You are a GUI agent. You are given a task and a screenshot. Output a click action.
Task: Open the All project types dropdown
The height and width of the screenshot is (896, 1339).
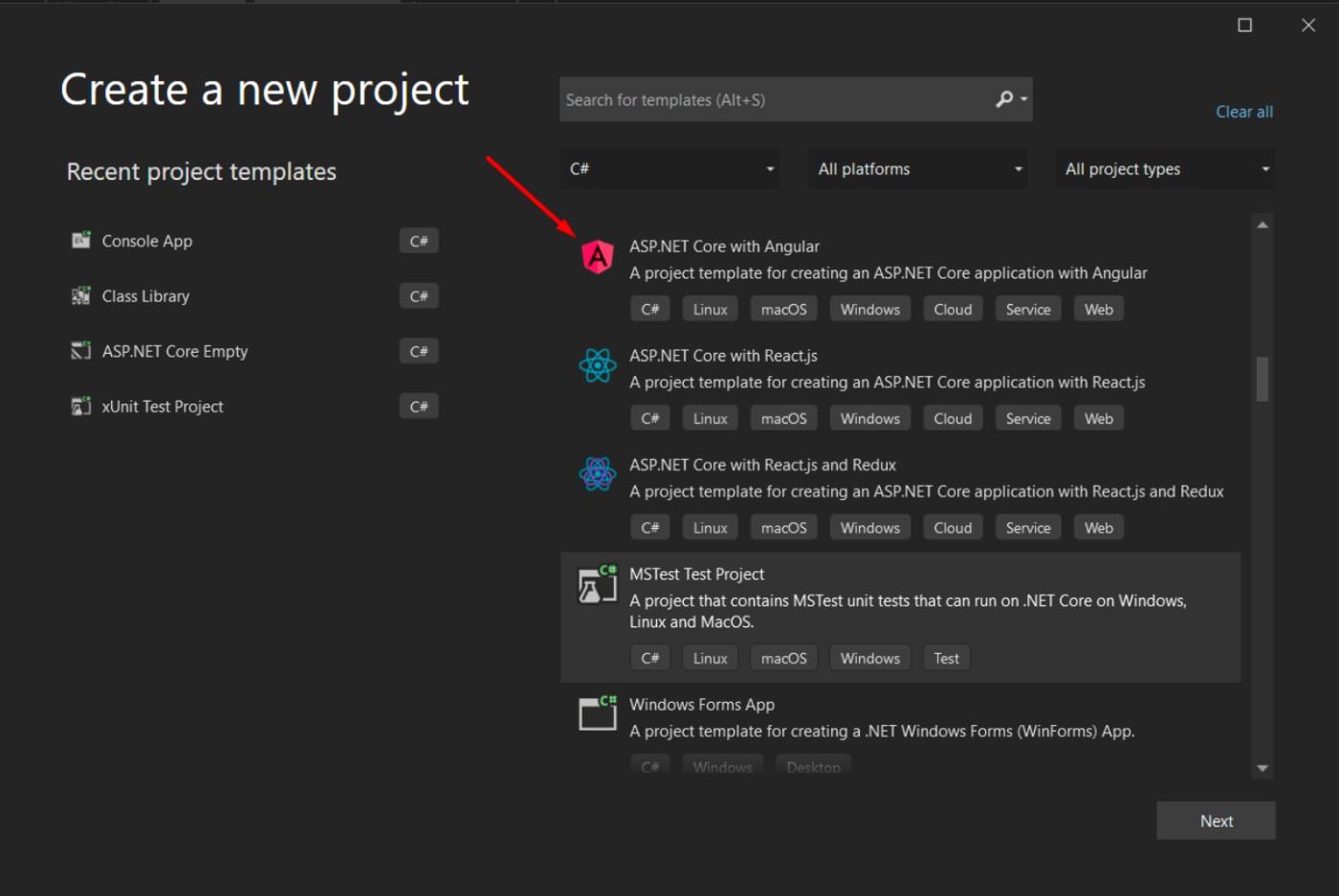click(x=1165, y=169)
